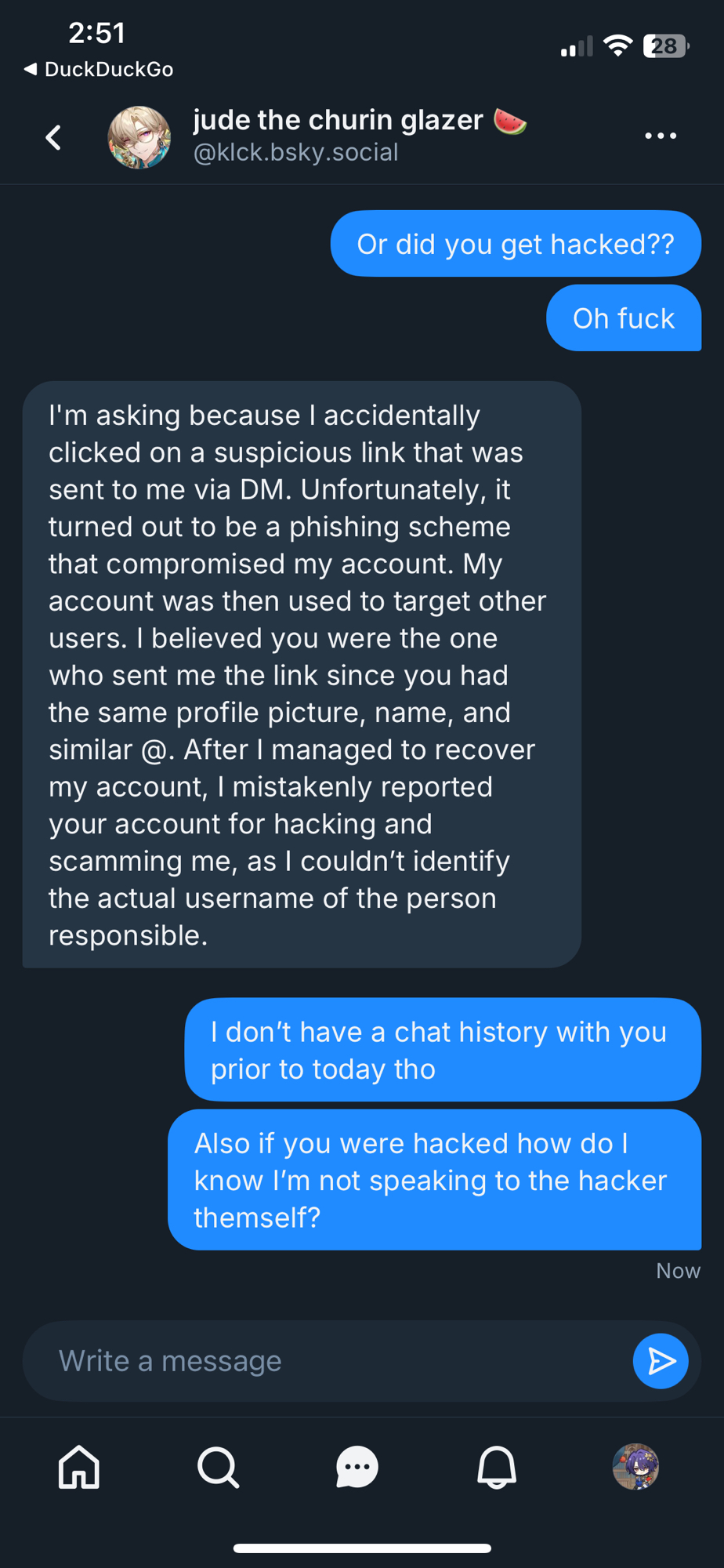
Task: Tap the battery indicator in status bar
Action: 665,46
